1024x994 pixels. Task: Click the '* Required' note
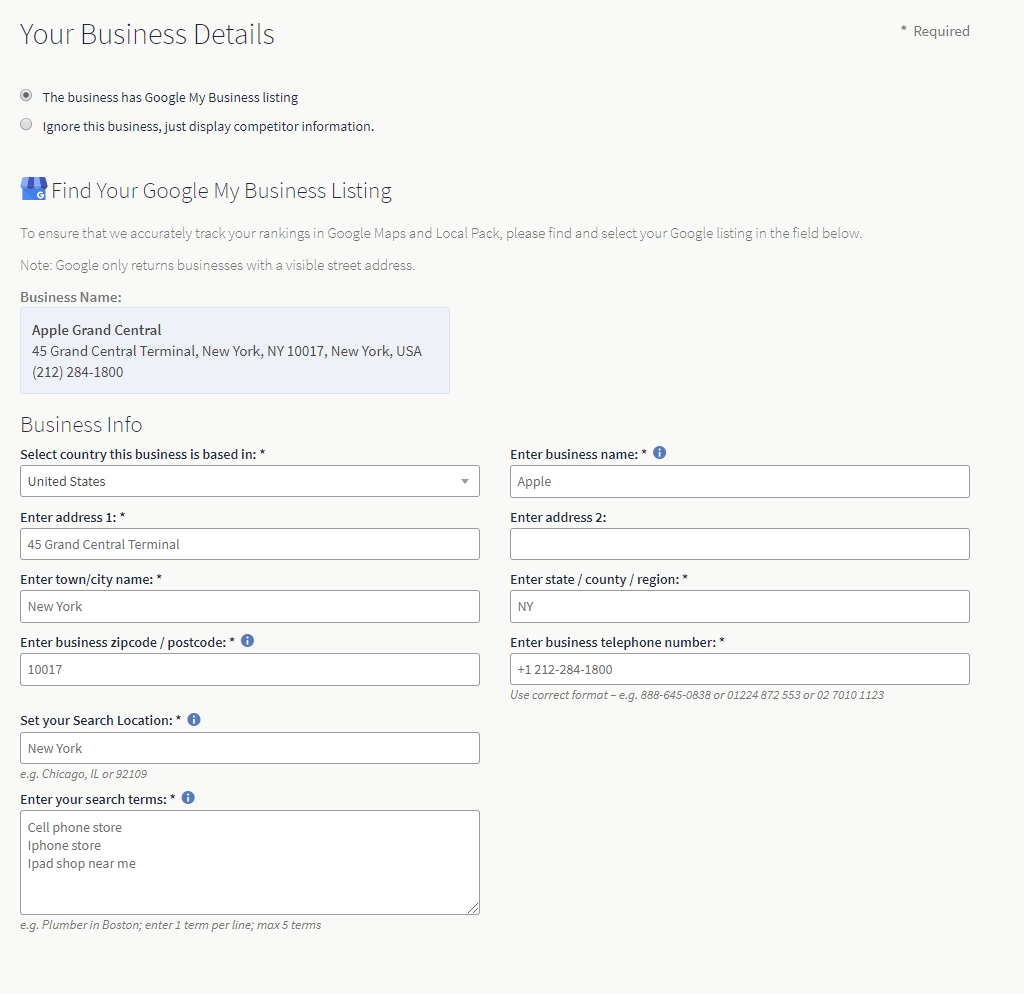point(935,31)
